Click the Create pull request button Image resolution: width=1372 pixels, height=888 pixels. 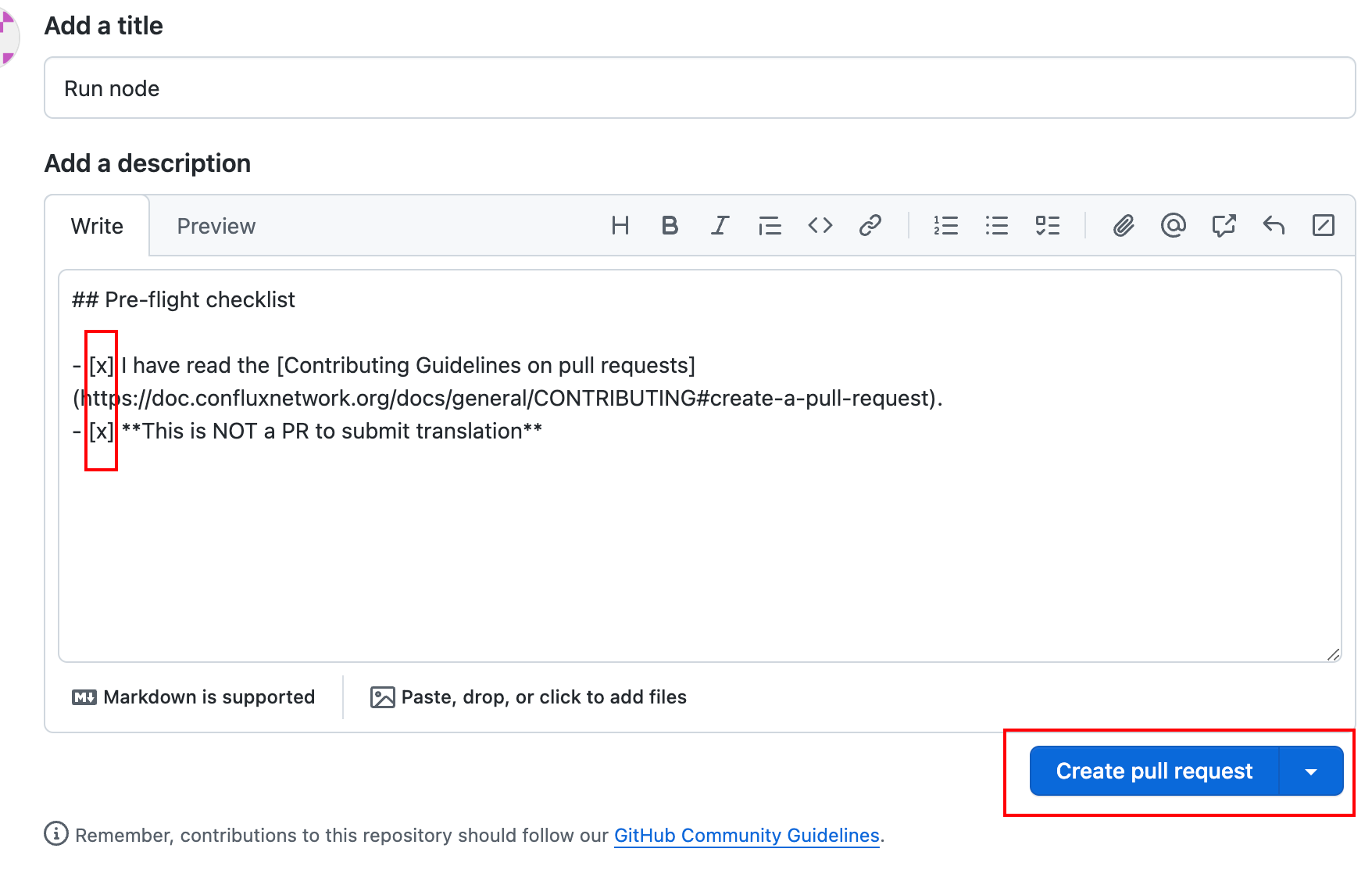tap(1154, 771)
